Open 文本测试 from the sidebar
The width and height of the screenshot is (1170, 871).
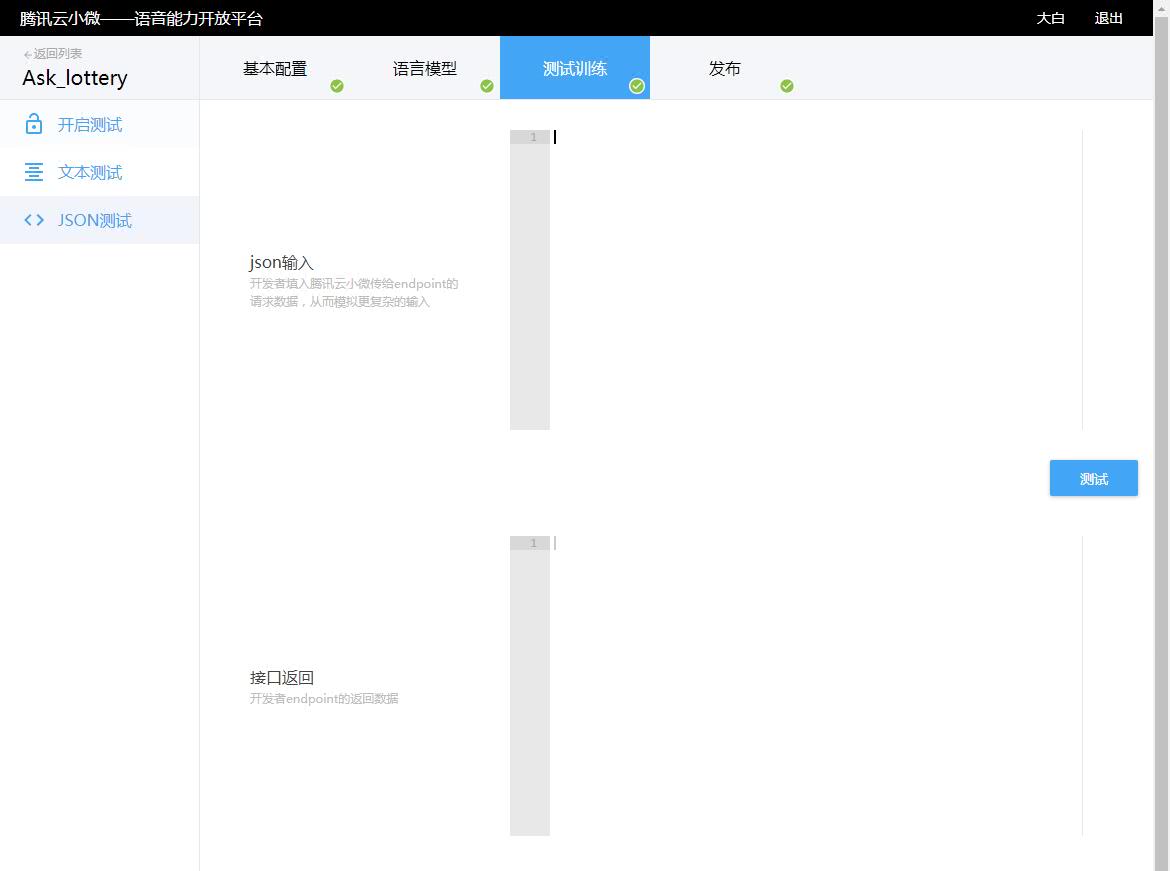click(x=90, y=173)
